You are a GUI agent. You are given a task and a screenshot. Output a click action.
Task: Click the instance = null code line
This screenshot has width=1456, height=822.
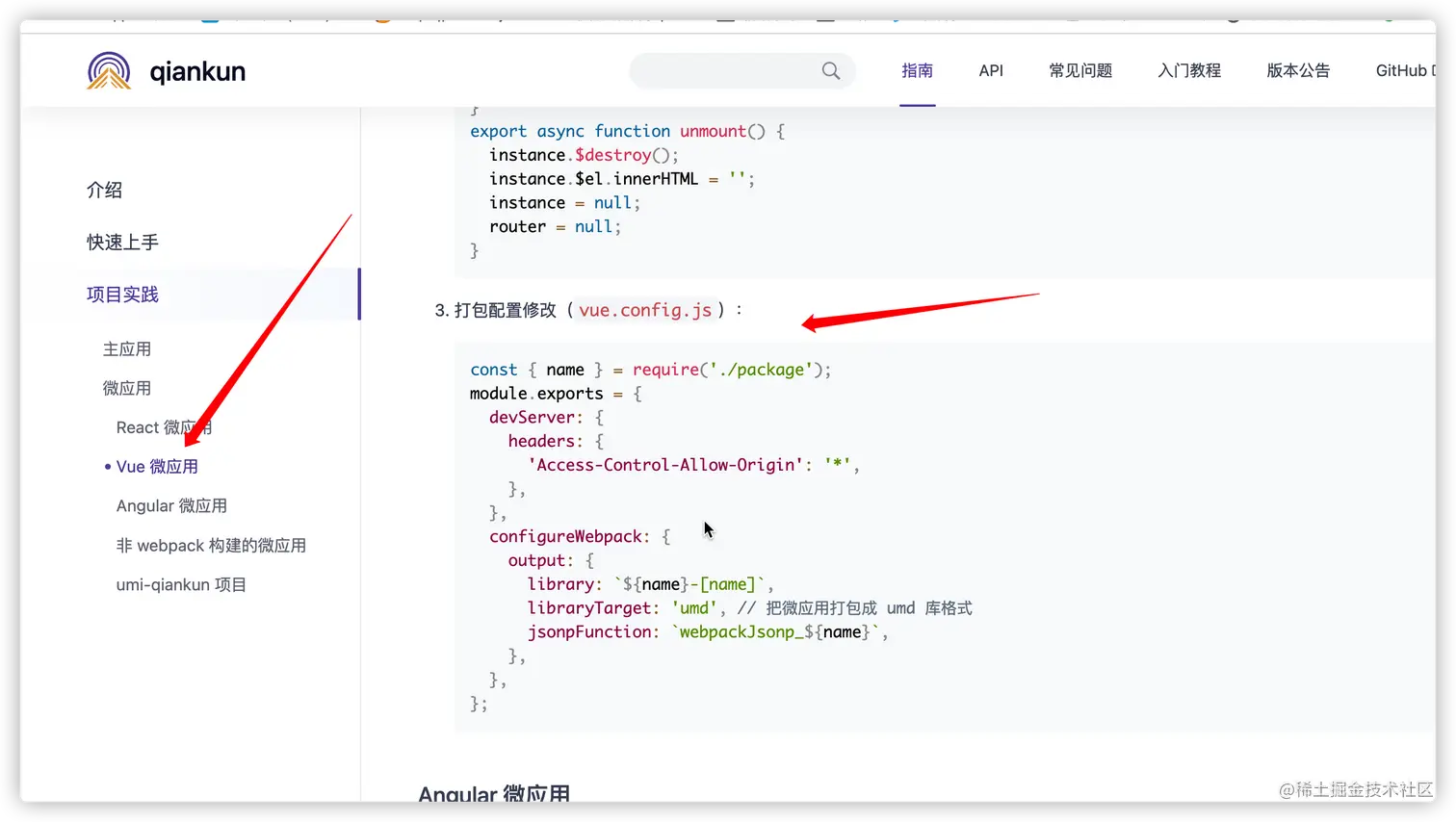pyautogui.click(x=565, y=203)
